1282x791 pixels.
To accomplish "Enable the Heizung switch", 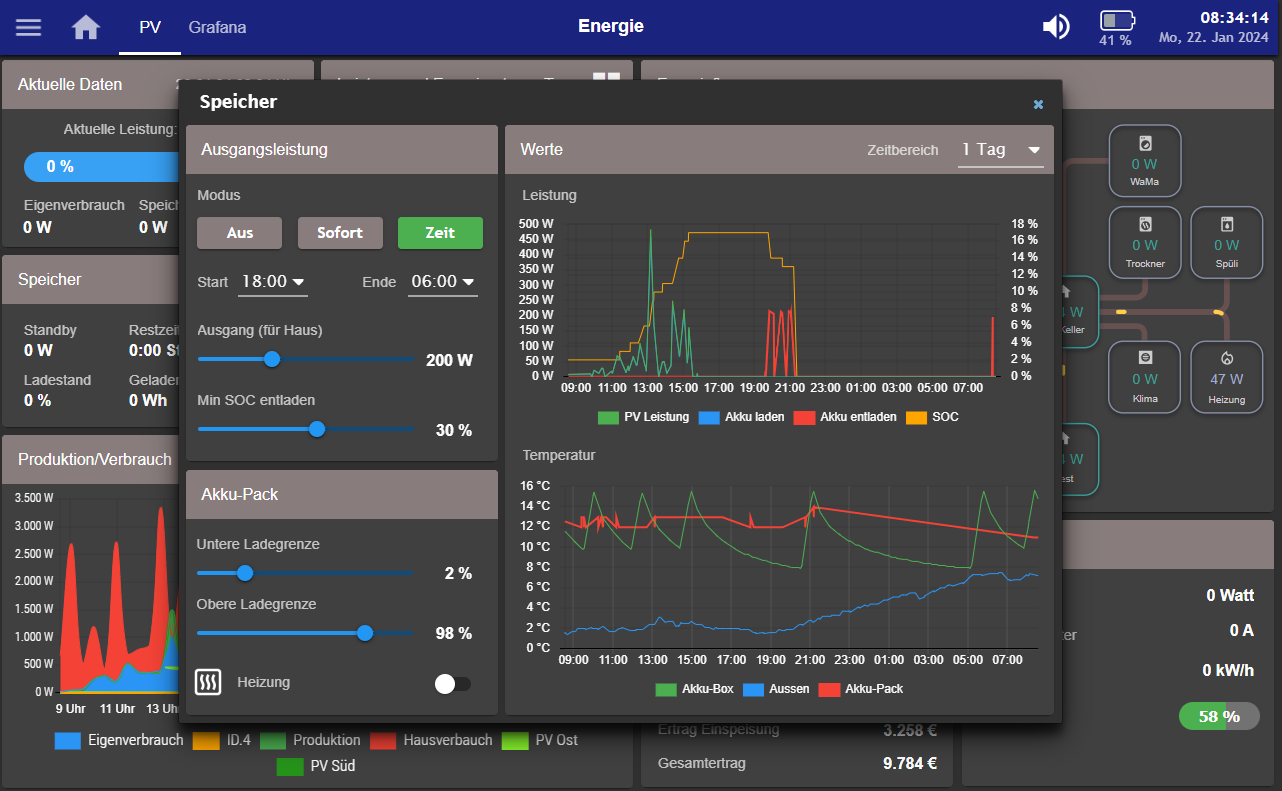I will tap(453, 684).
